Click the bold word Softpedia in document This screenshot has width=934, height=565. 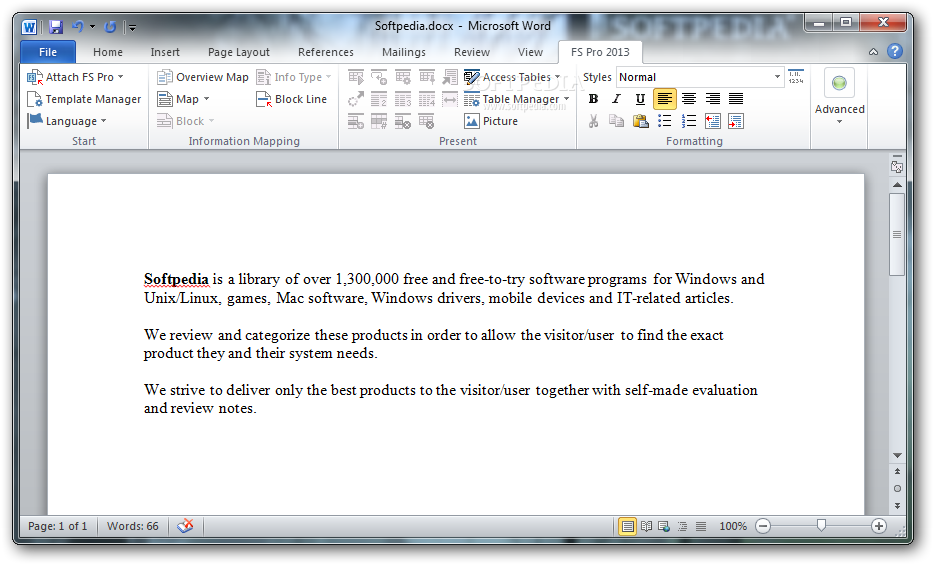tap(176, 279)
